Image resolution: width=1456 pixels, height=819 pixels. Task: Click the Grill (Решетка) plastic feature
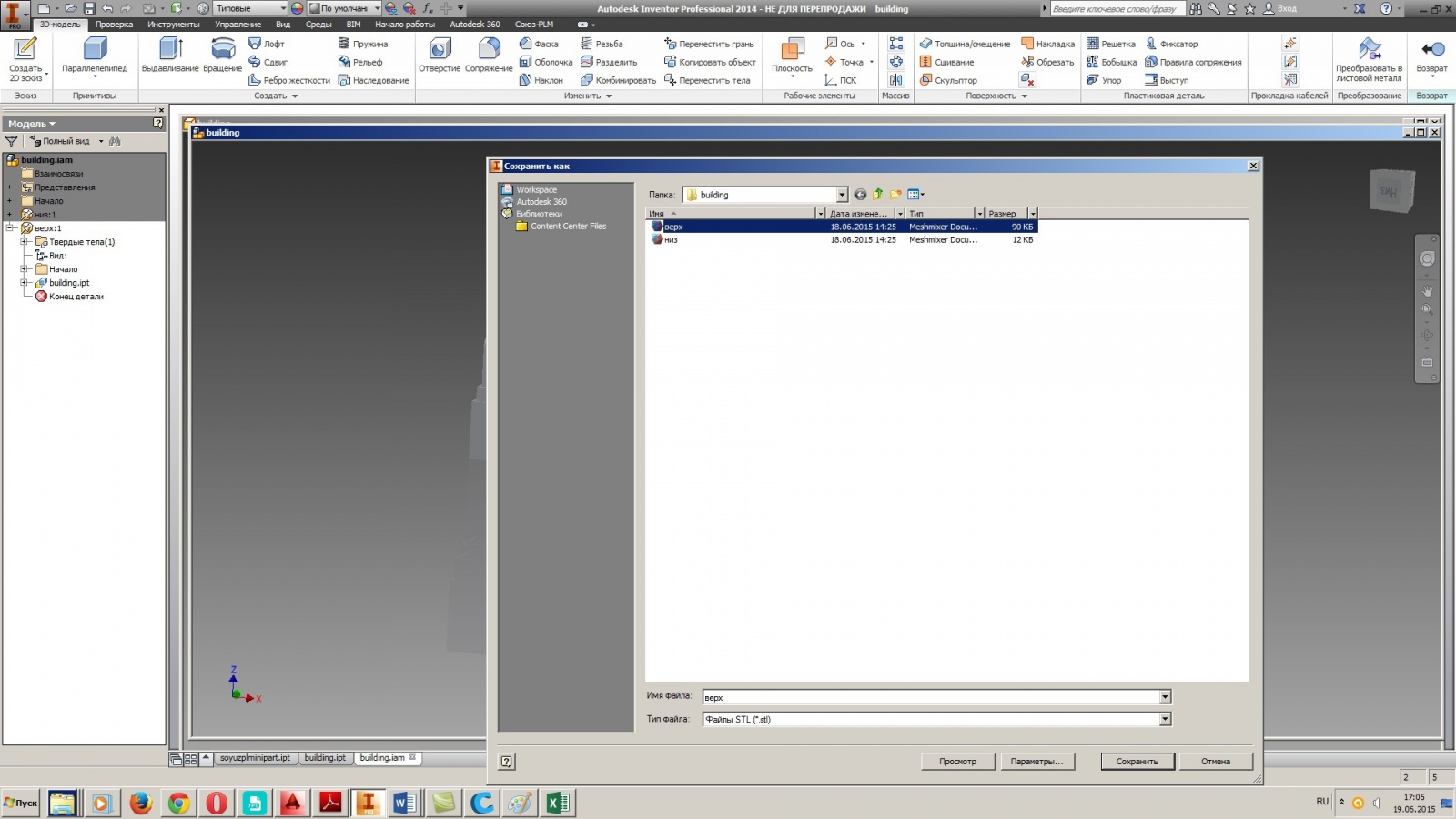pyautogui.click(x=1111, y=44)
